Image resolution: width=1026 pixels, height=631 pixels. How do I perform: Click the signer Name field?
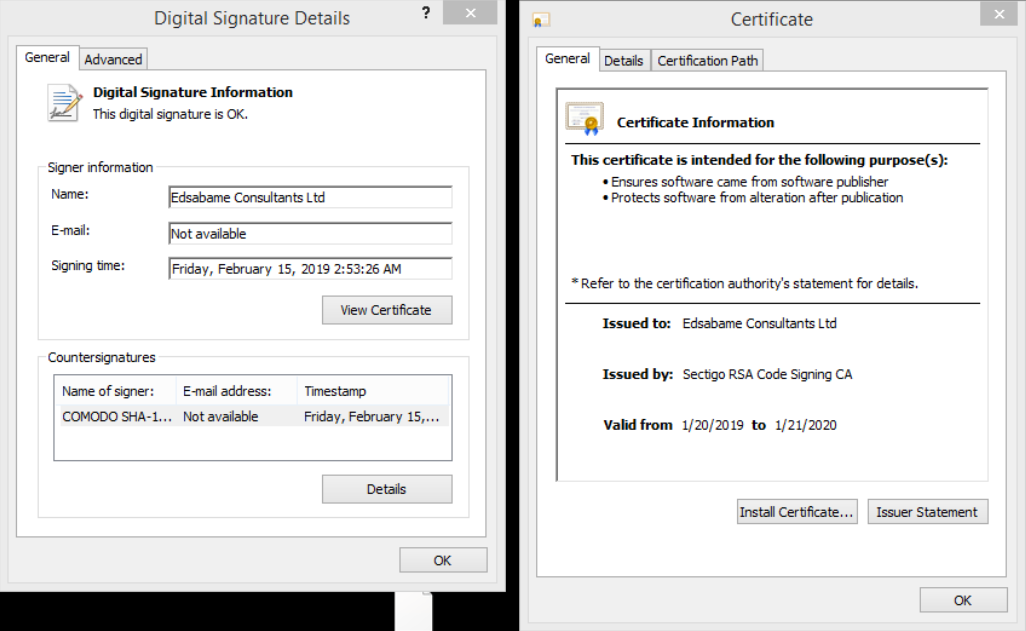tap(310, 198)
